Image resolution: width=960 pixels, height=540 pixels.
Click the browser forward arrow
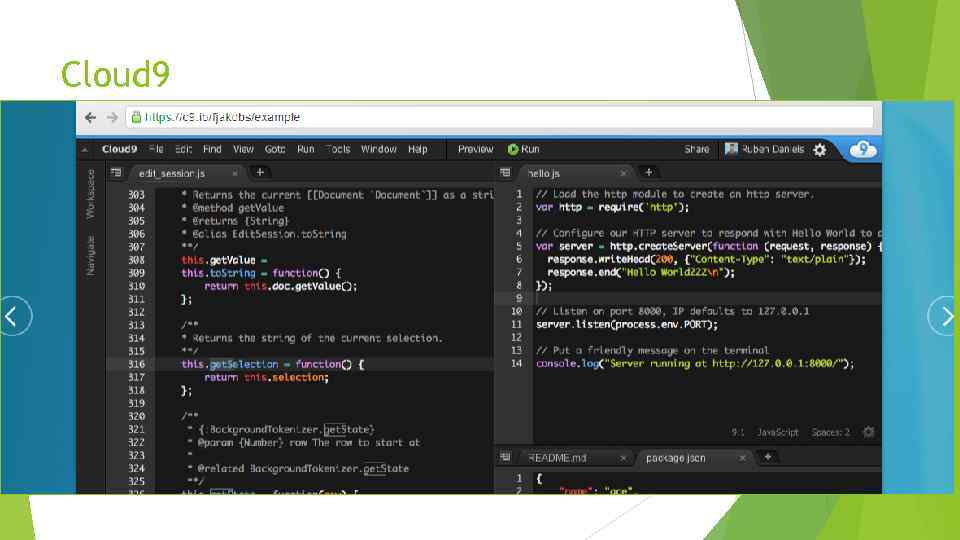(x=113, y=117)
